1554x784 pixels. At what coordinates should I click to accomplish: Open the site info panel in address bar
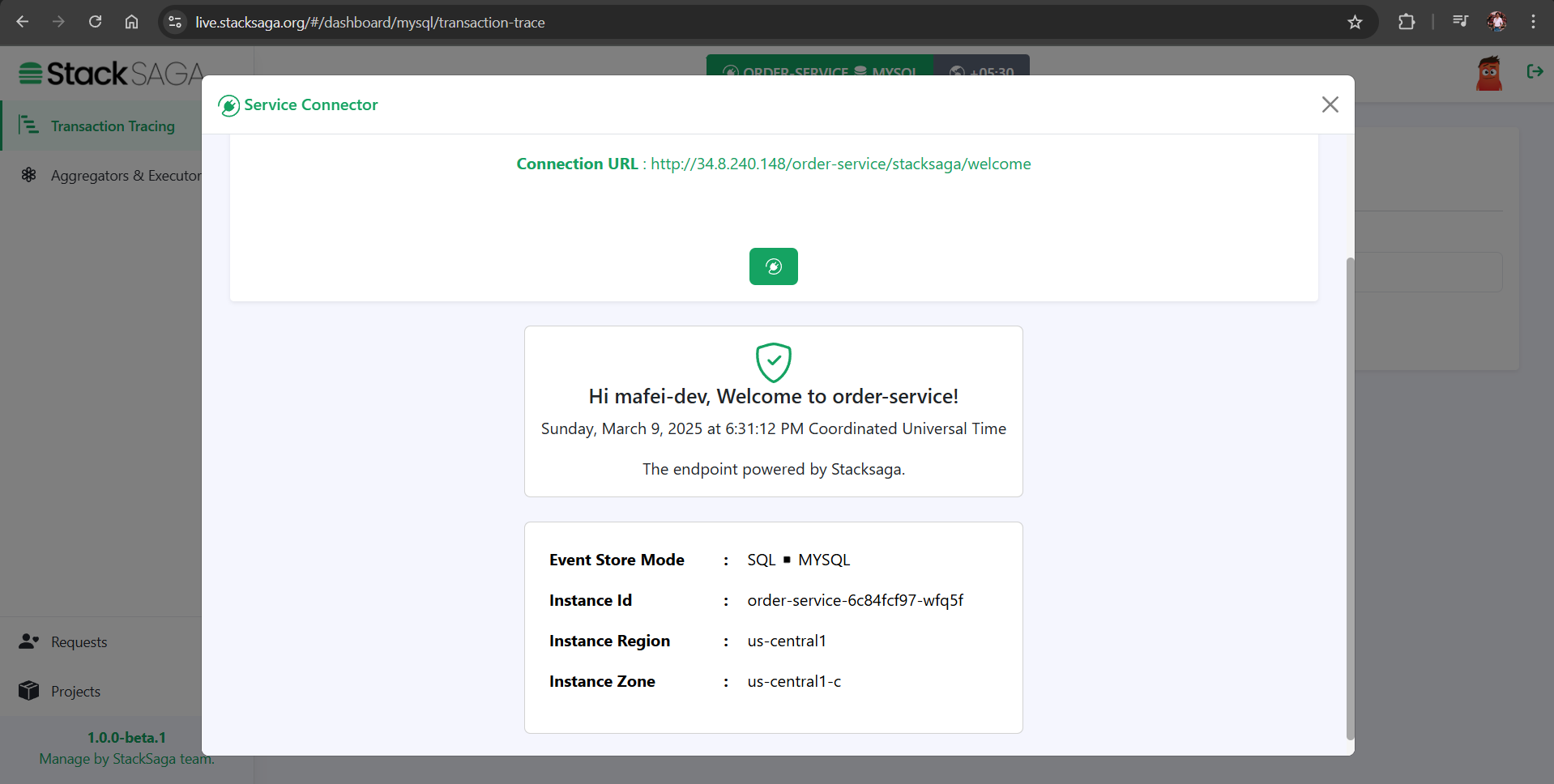(x=173, y=22)
